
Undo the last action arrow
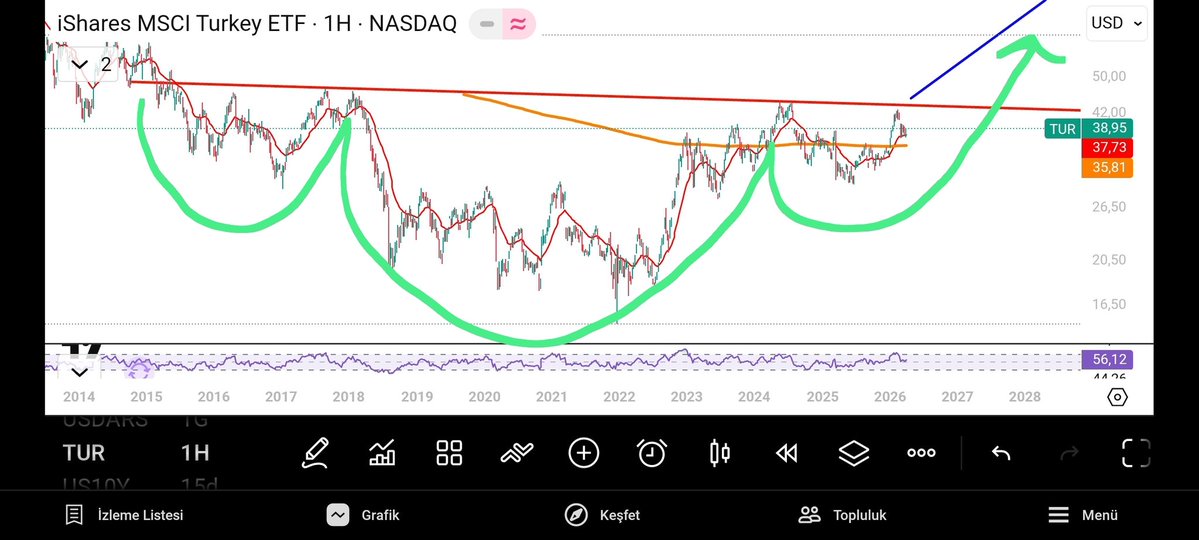click(x=1001, y=454)
